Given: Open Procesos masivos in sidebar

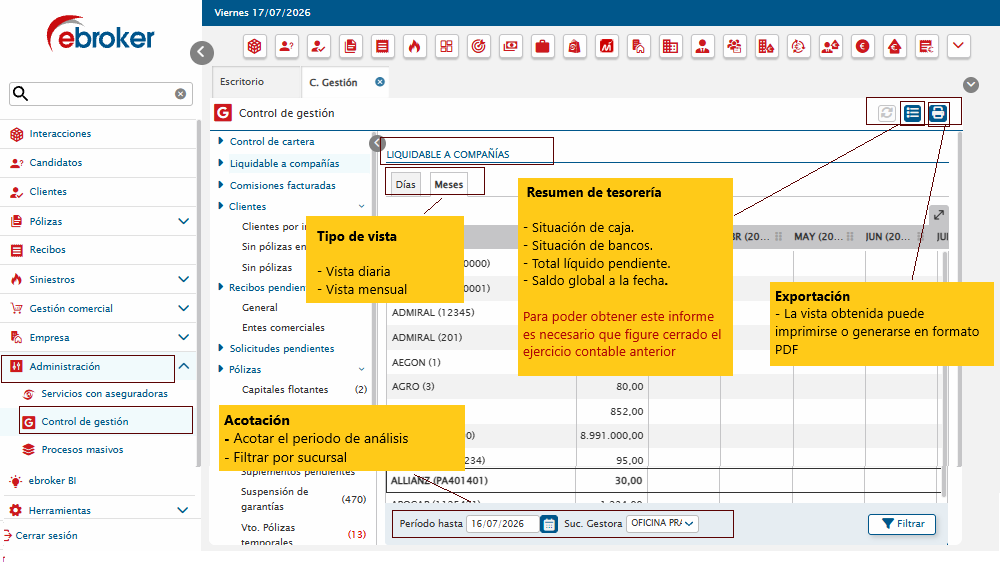Looking at the screenshot, I should [x=82, y=450].
